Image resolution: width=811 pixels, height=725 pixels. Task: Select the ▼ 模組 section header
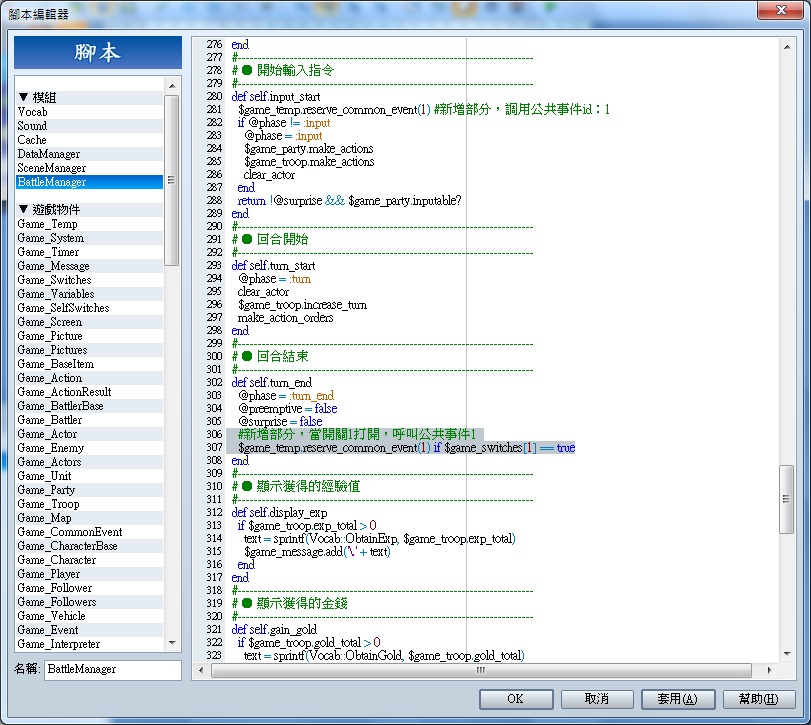[x=89, y=98]
